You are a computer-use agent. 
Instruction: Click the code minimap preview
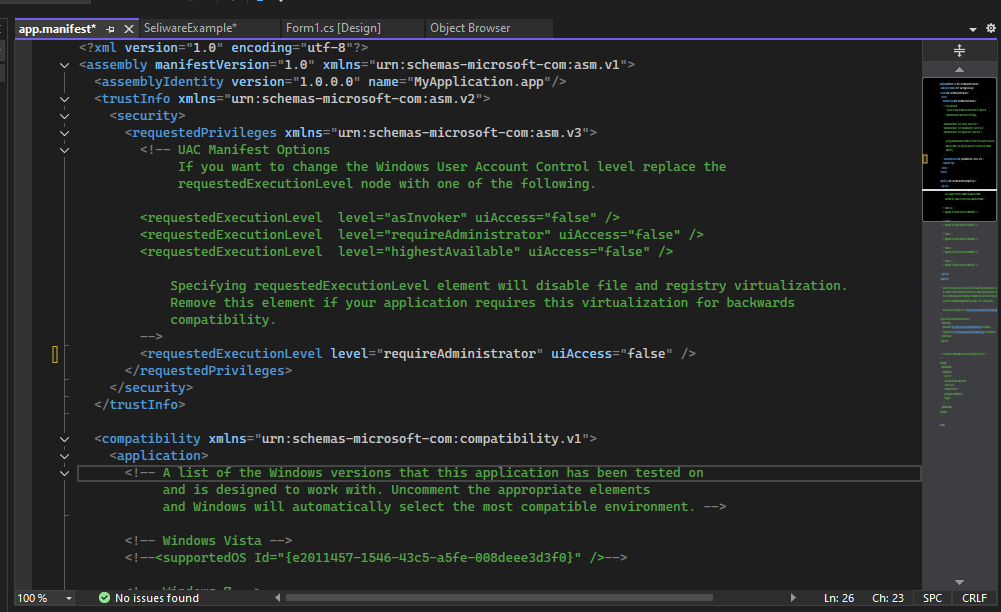point(959,149)
